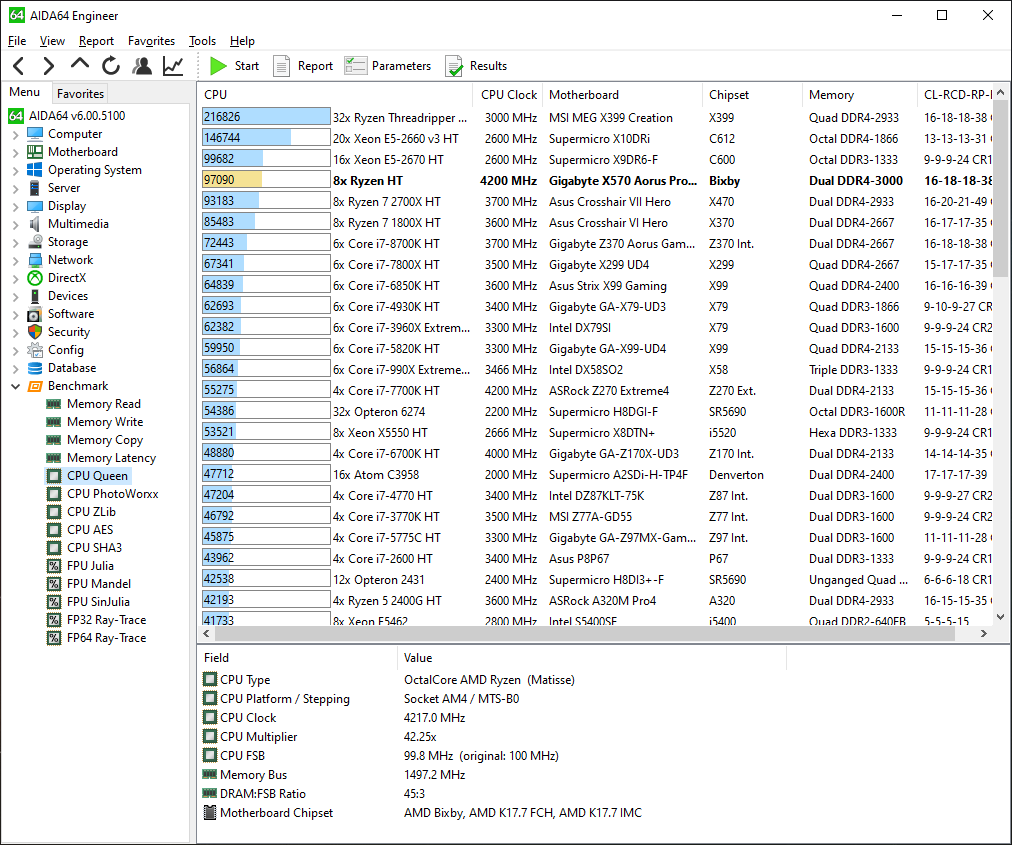Viewport: 1012px width, 845px height.
Task: Start the benchmark with the green play icon
Action: tap(219, 66)
